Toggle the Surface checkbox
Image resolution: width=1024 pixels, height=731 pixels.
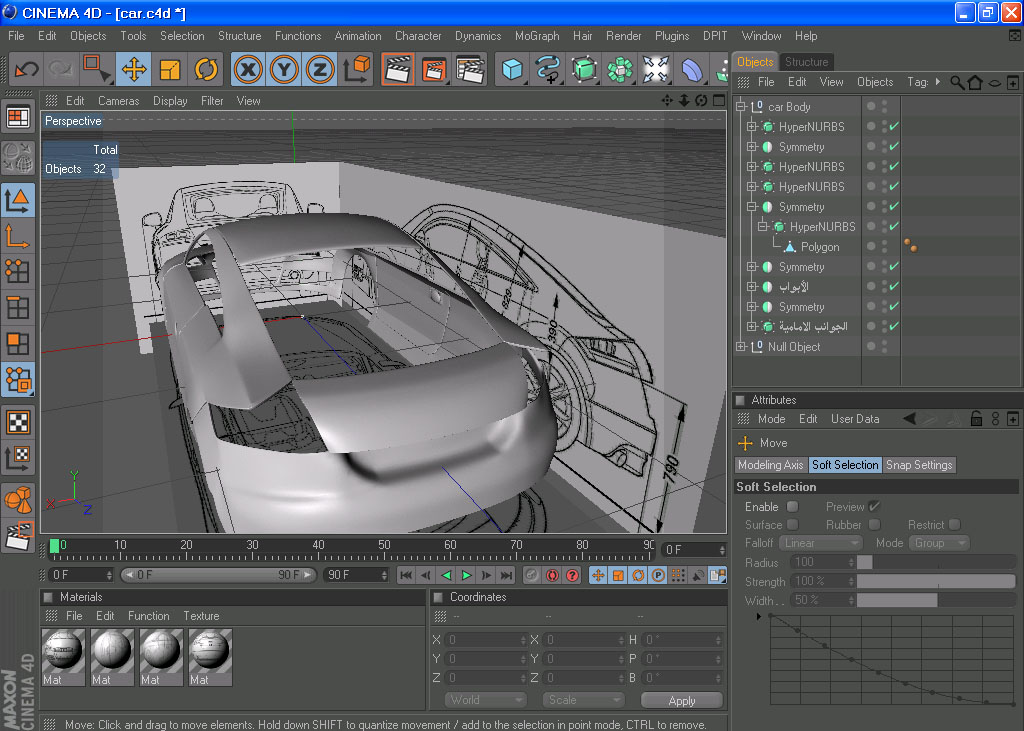click(792, 525)
